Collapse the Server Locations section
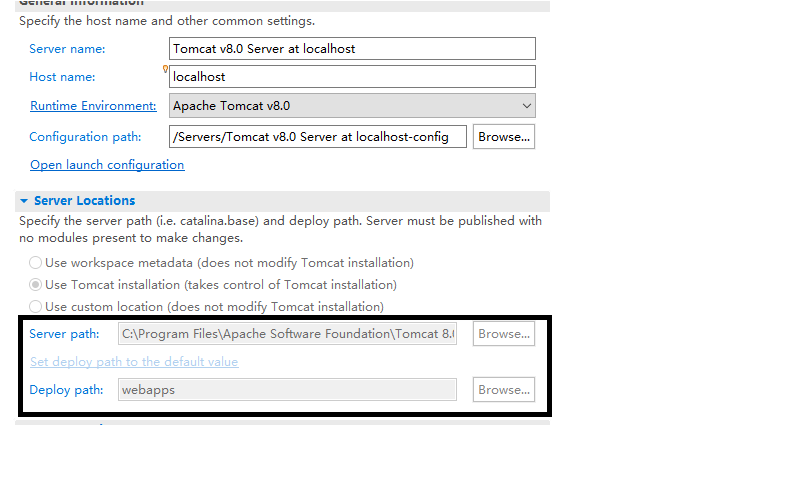Viewport: 801px width, 502px height. click(x=23, y=201)
